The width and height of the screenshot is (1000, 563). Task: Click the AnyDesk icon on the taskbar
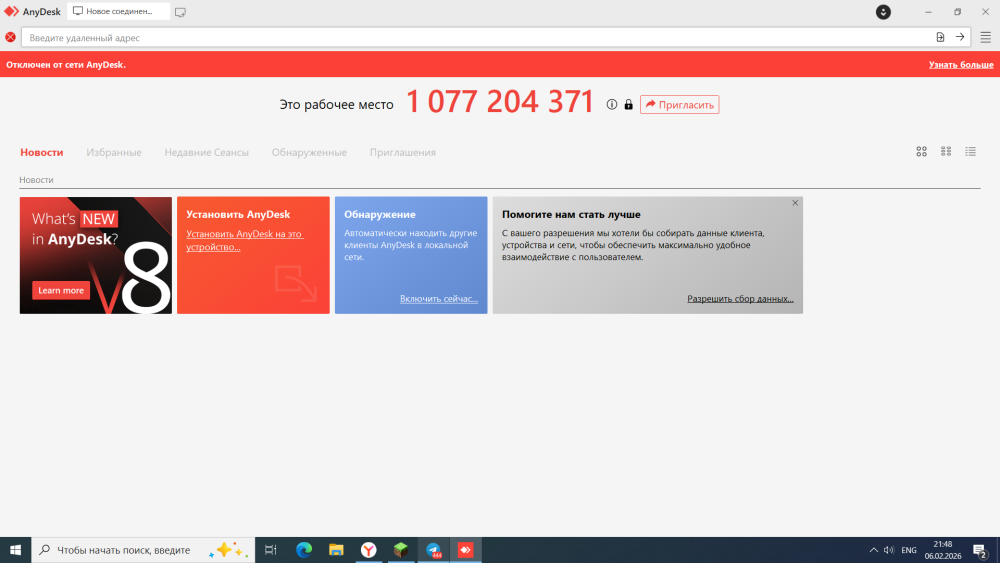click(466, 550)
